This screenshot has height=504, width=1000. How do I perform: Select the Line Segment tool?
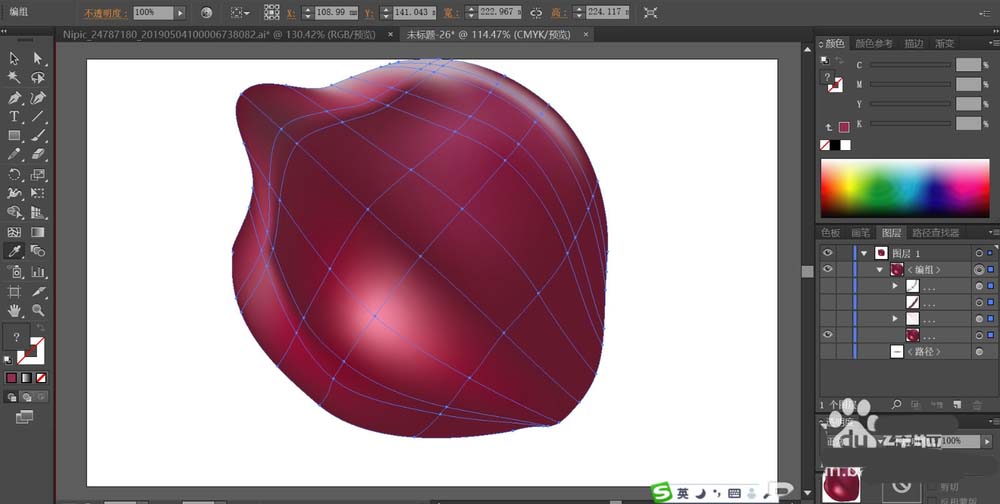point(38,117)
